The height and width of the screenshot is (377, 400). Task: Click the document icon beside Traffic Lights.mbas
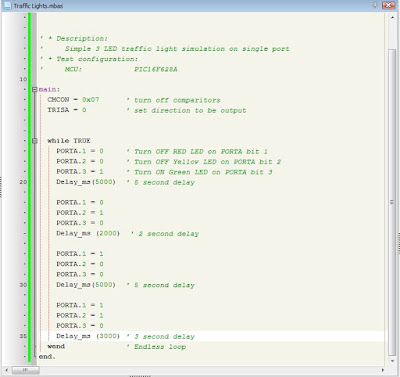[7, 5]
